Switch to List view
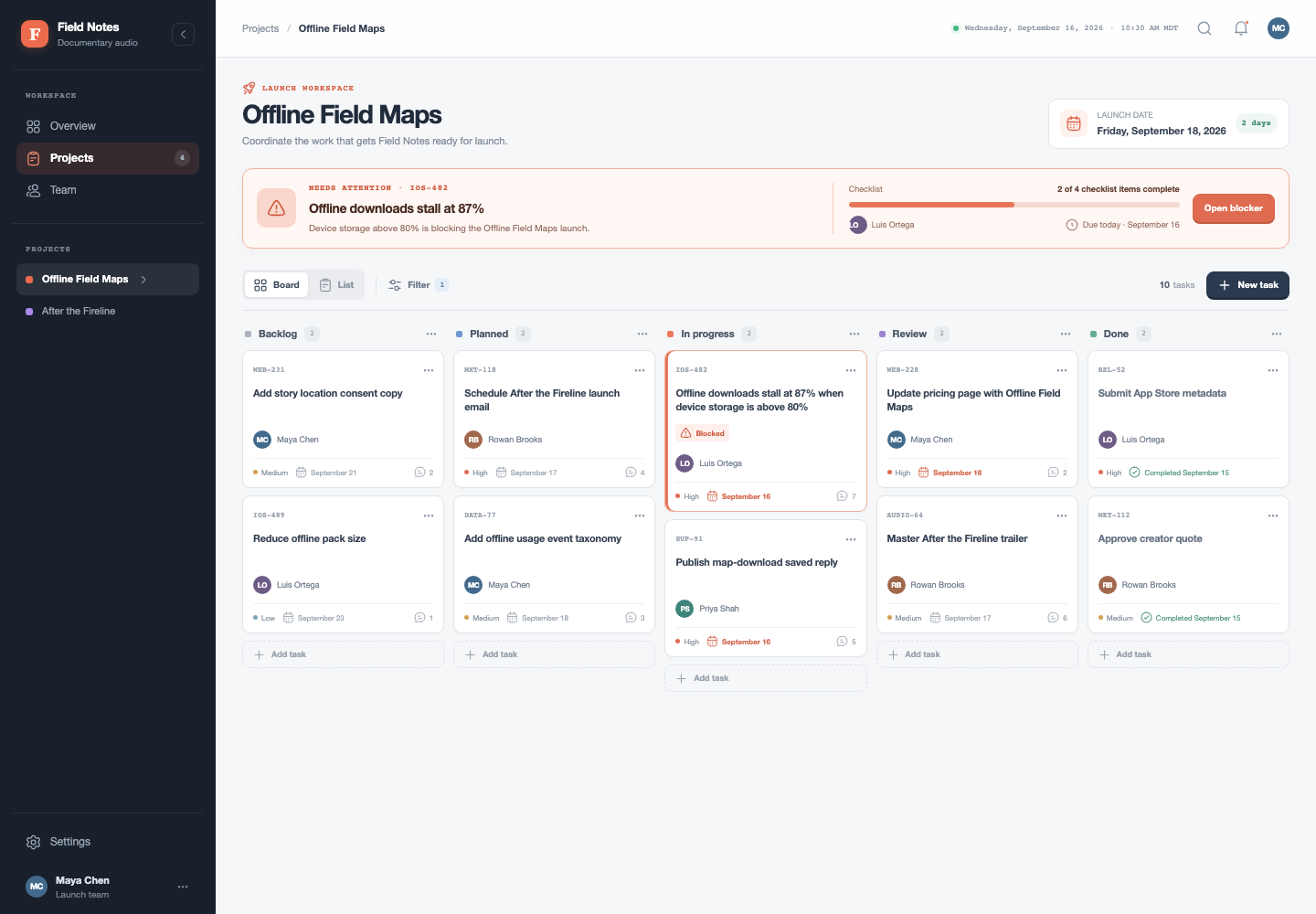 (336, 285)
